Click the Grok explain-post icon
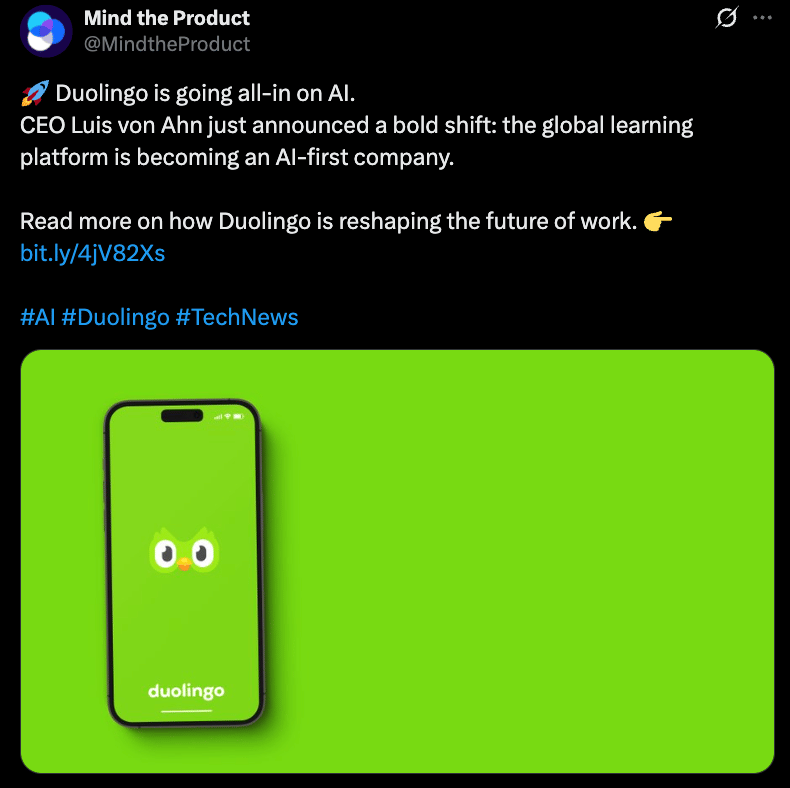 (727, 18)
